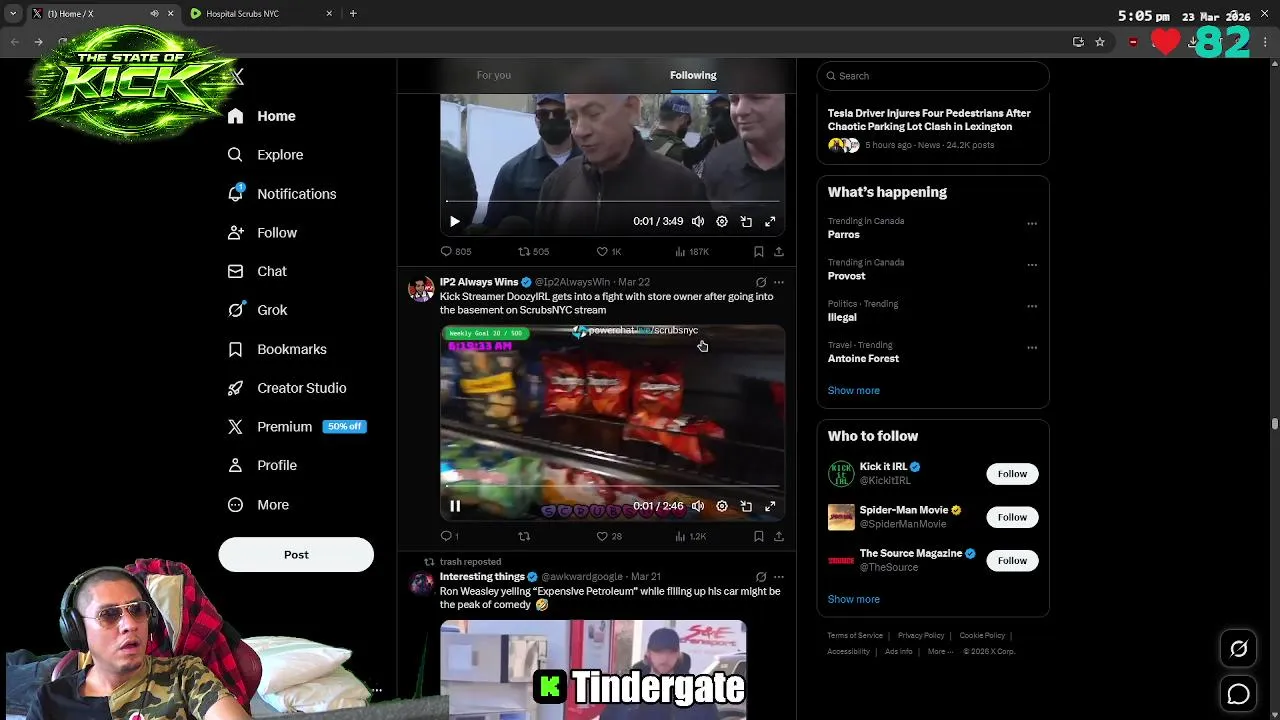The image size is (1280, 720).
Task: Share the top video post
Action: (x=779, y=252)
